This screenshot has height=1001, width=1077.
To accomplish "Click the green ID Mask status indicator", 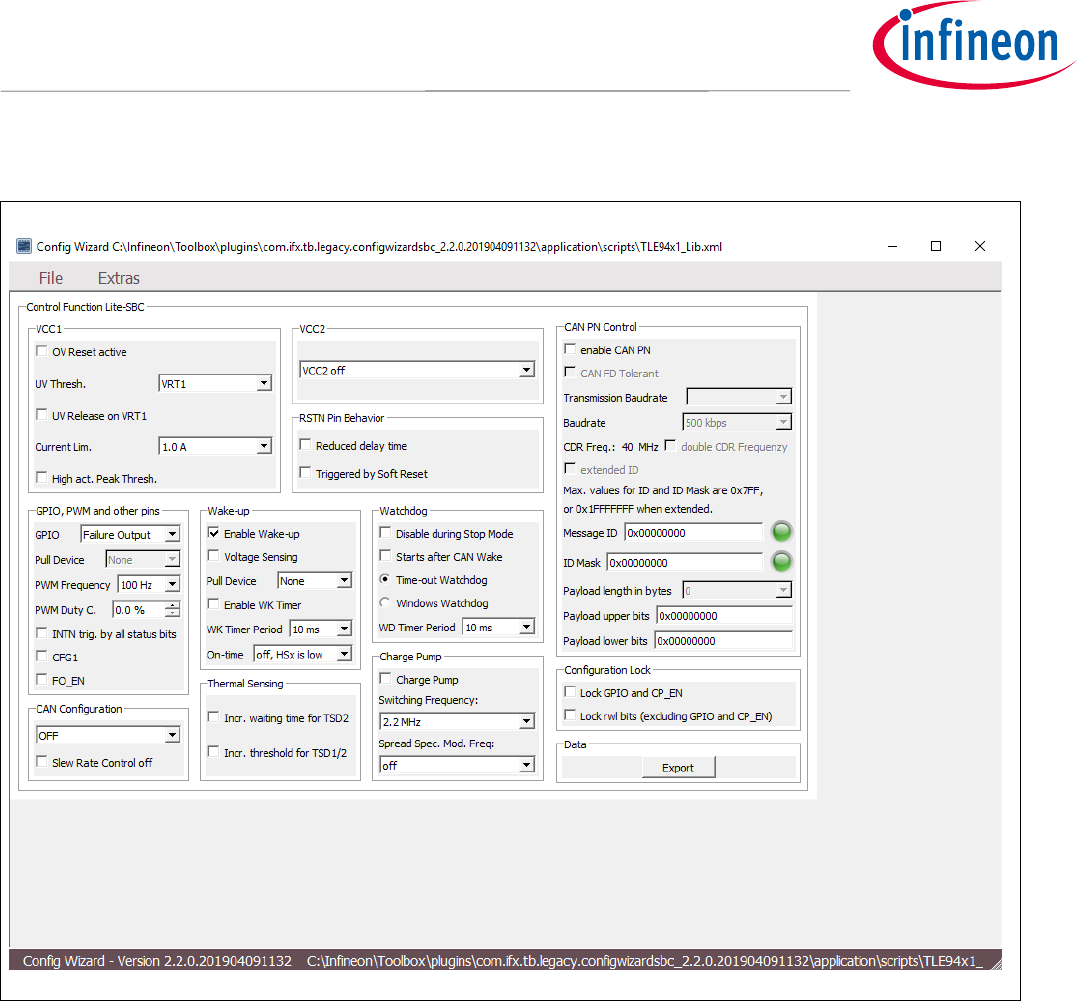I will 782,562.
